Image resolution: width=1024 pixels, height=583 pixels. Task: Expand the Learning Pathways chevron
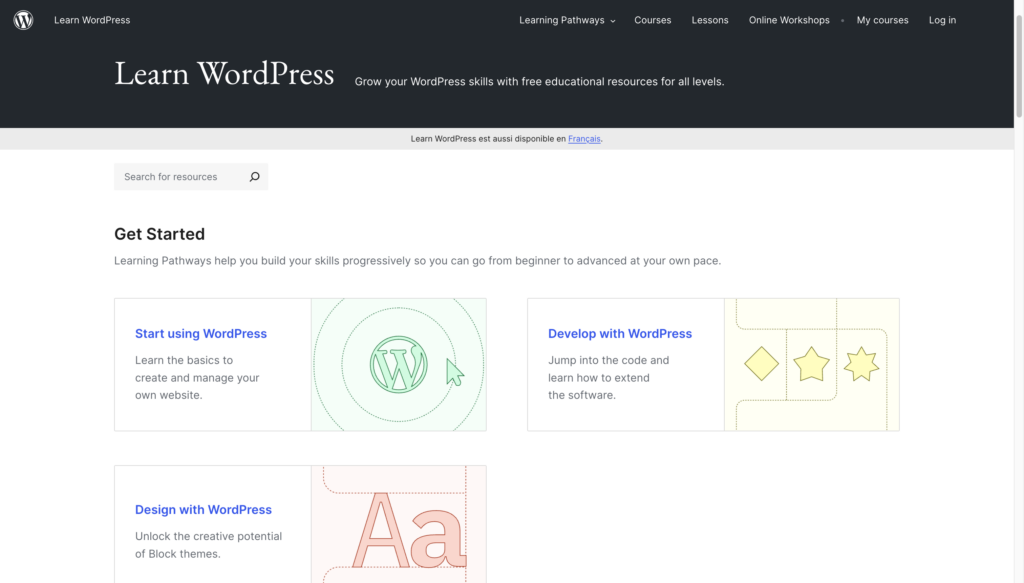[x=613, y=21]
